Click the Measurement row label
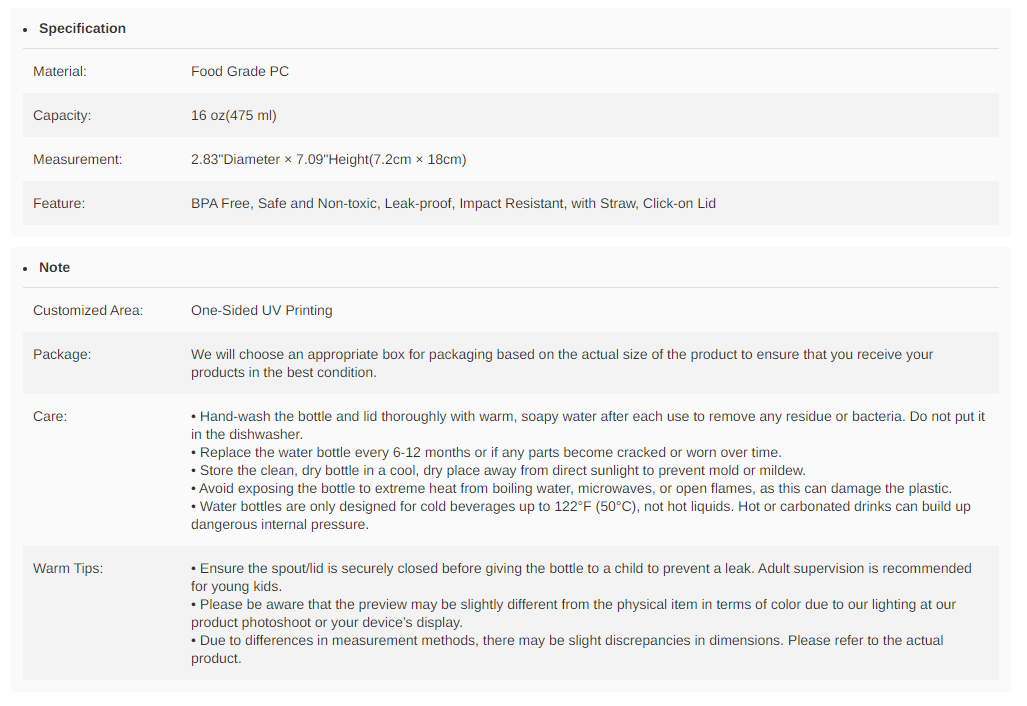This screenshot has width=1027, height=706. (78, 159)
